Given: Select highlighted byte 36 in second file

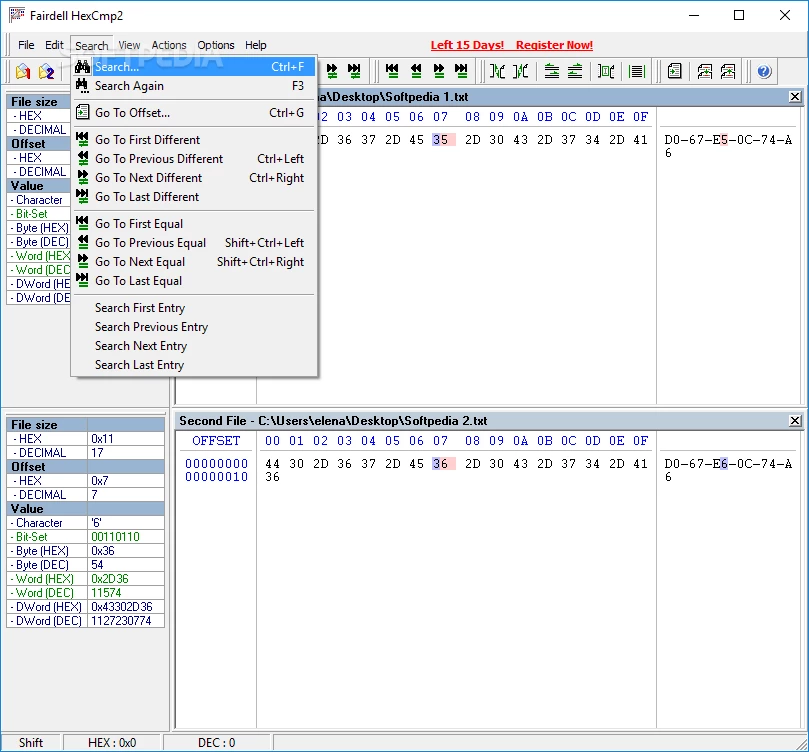Looking at the screenshot, I should tap(441, 464).
